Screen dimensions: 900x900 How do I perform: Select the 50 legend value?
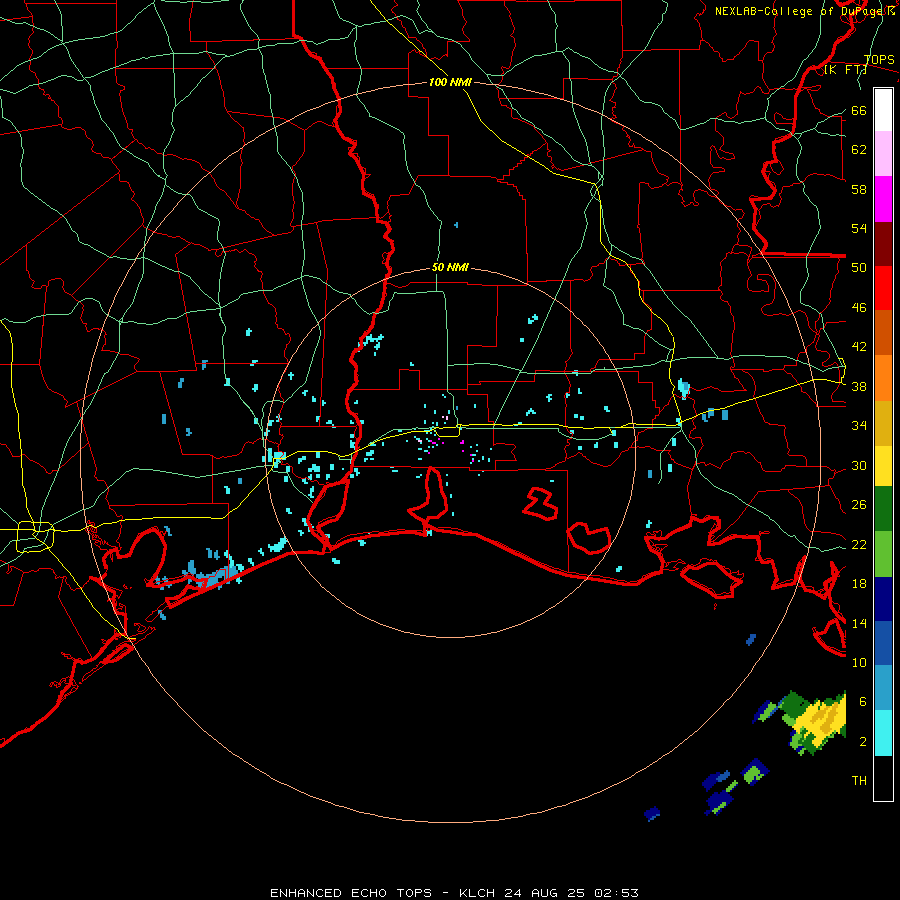click(859, 267)
